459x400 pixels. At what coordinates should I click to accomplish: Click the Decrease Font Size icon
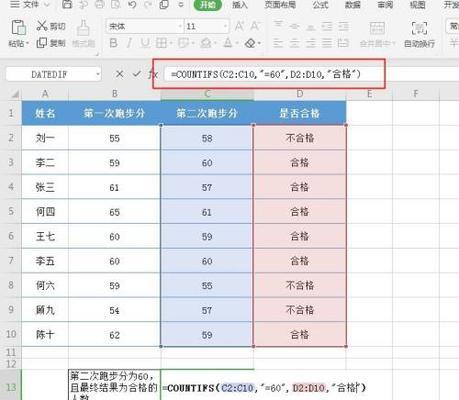(x=255, y=26)
